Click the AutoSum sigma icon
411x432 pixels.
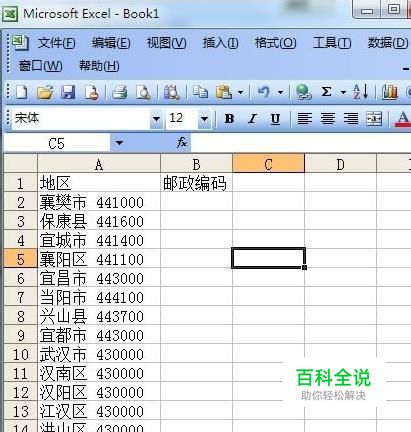coord(326,92)
